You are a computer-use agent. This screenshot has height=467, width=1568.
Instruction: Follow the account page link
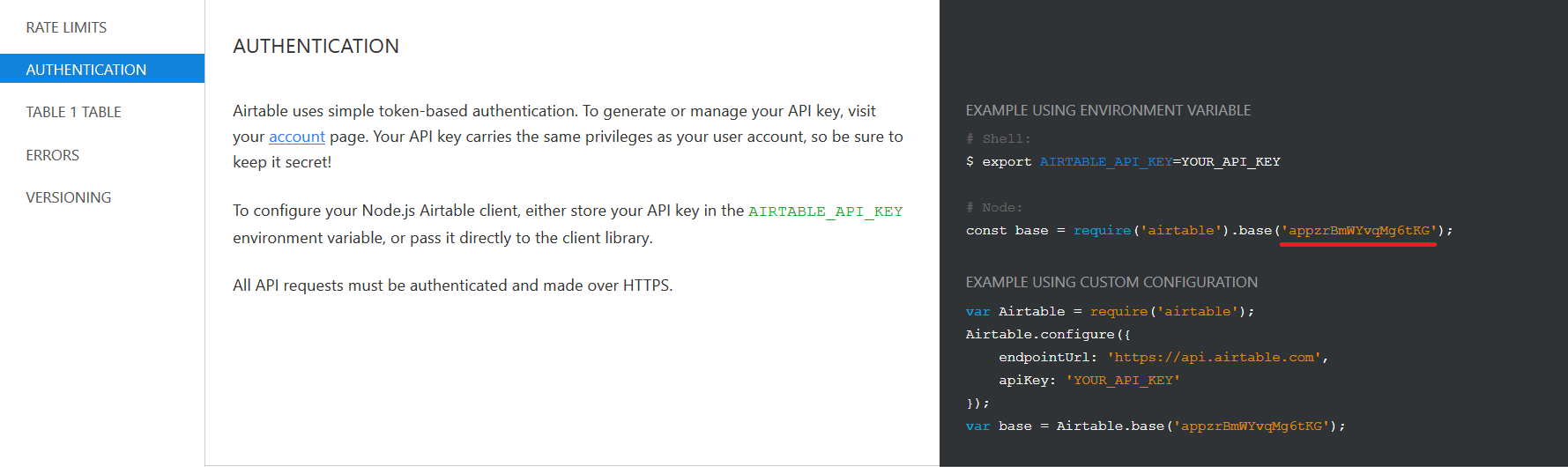[297, 137]
